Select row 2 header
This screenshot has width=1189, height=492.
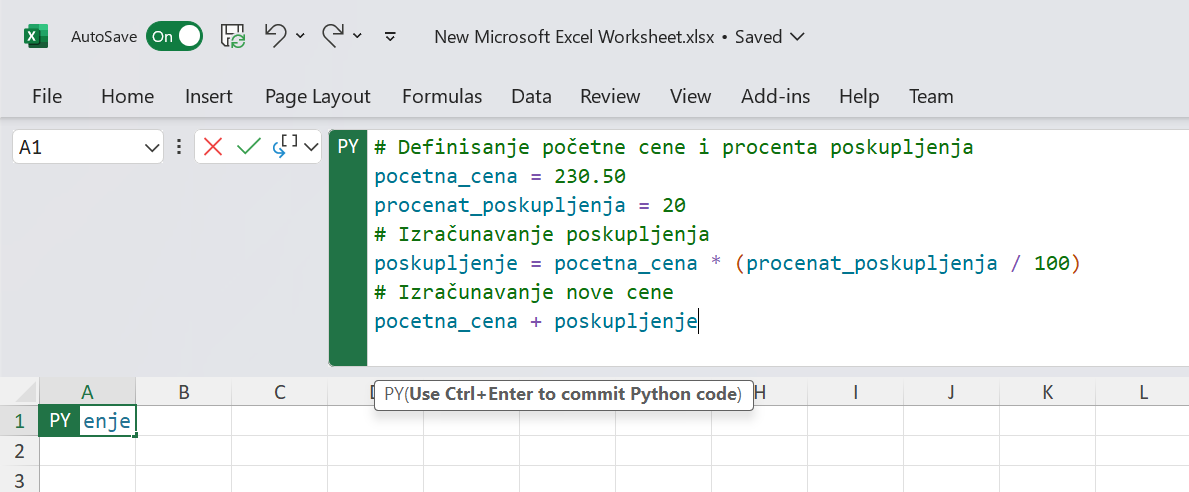(x=19, y=450)
